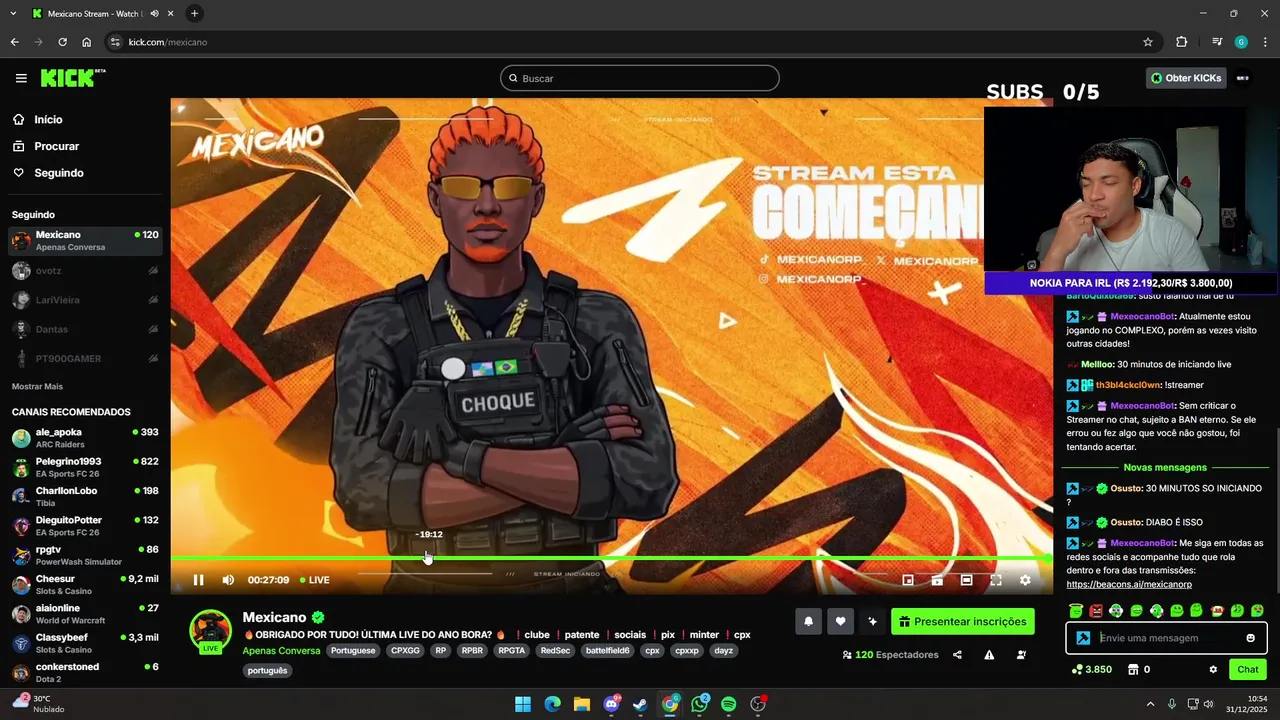Jump to LIVE in the player

(314, 580)
